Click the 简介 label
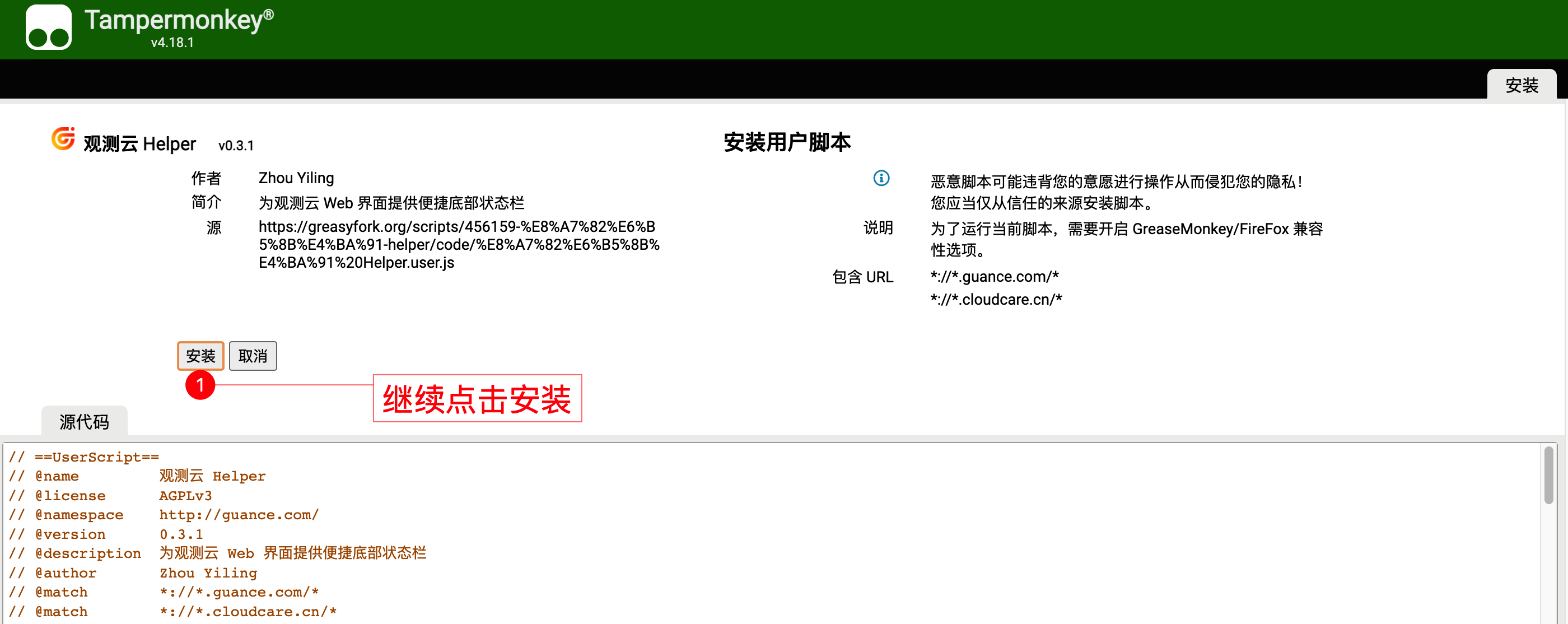Image resolution: width=1568 pixels, height=624 pixels. point(206,202)
